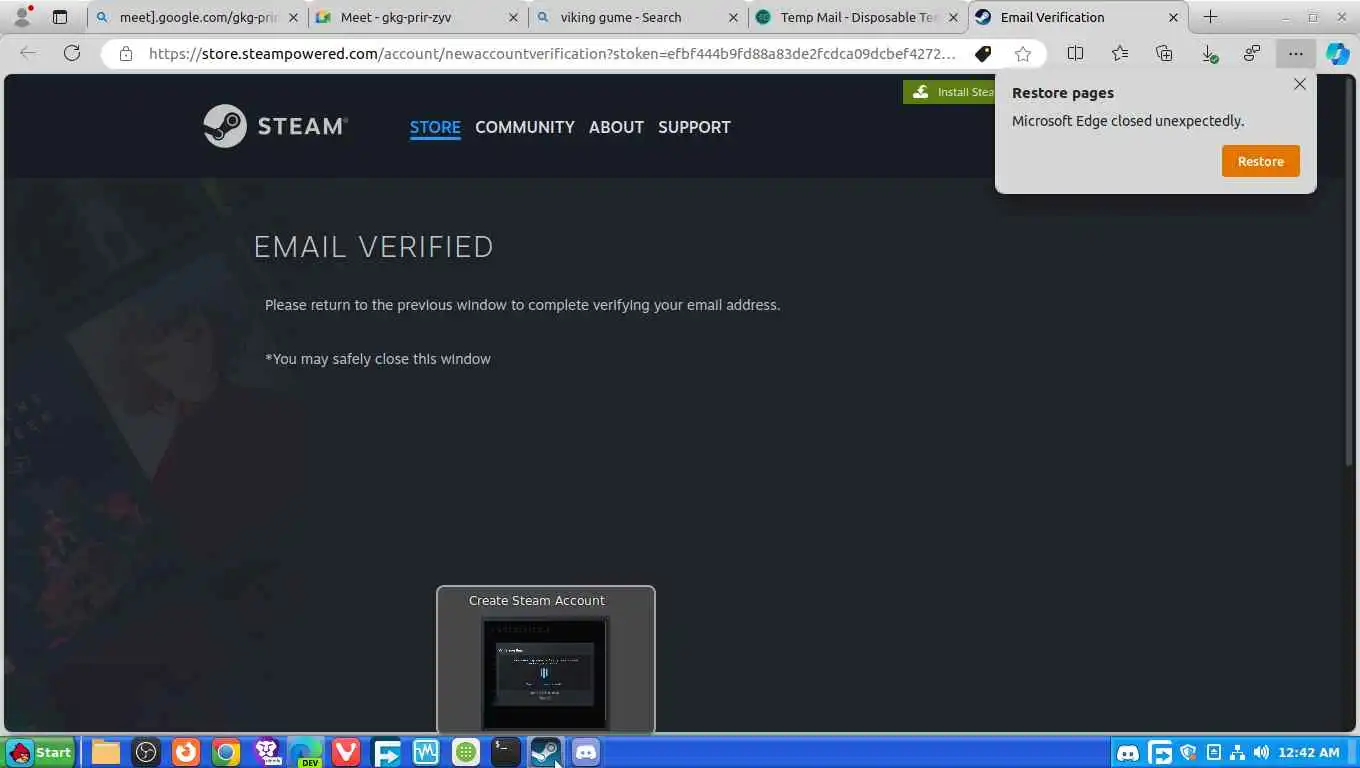Open the Start menu
Image resolution: width=1360 pixels, height=768 pixels.
coord(40,752)
